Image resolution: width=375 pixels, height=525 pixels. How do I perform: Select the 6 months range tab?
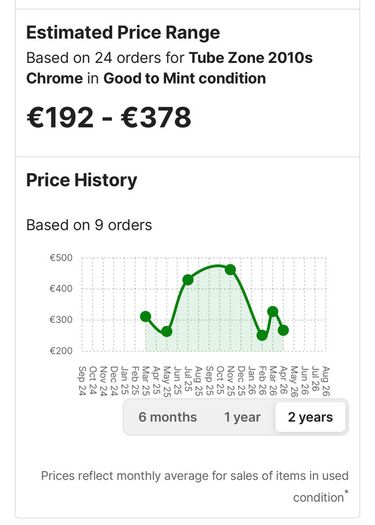167,417
